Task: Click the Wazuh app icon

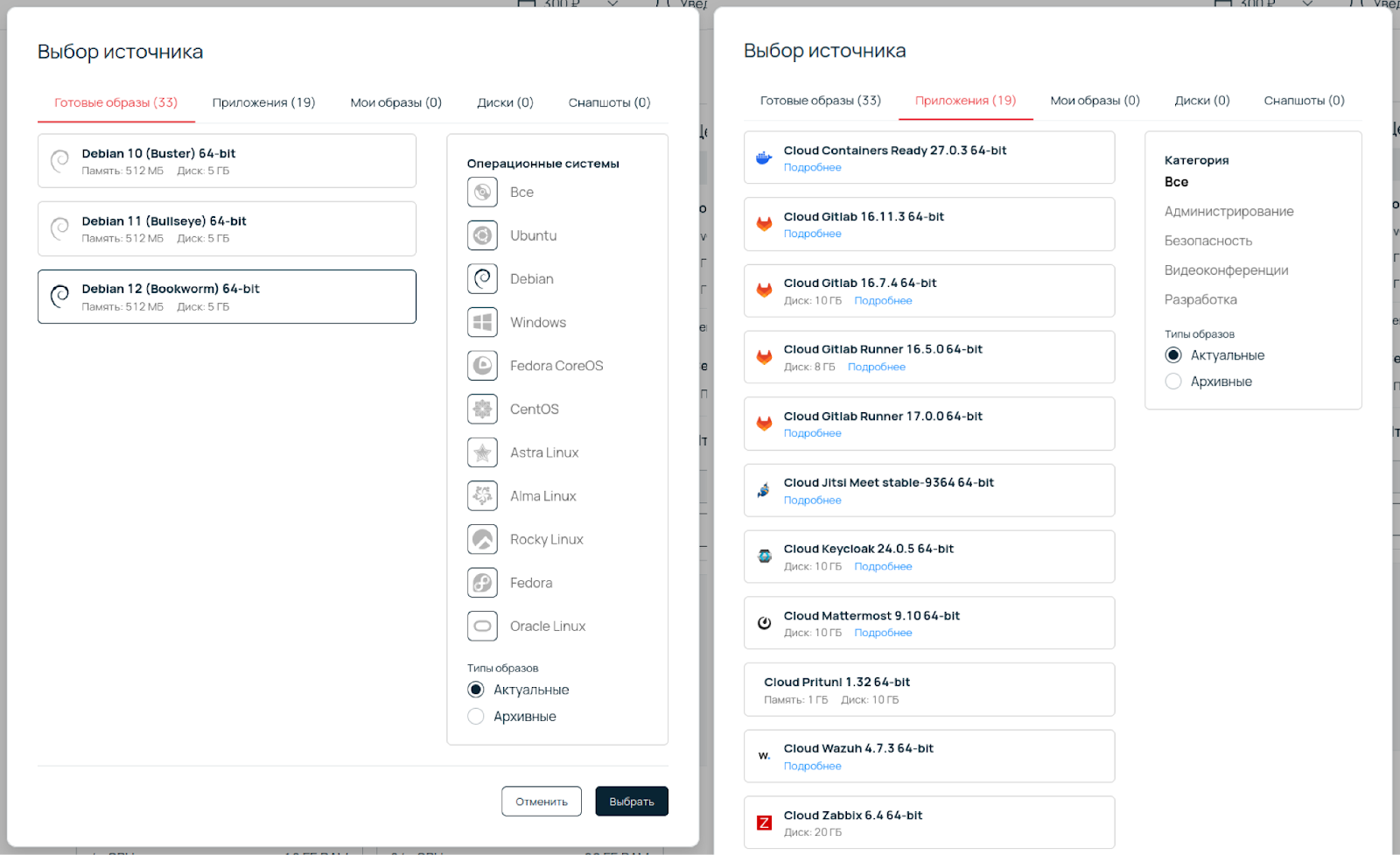Action: [x=764, y=756]
